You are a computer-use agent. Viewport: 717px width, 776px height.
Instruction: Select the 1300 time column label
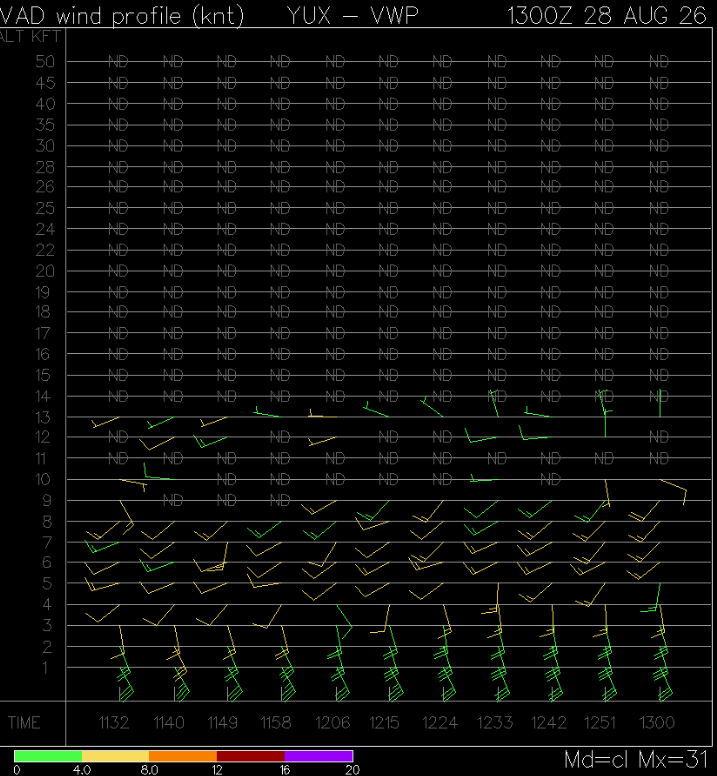point(657,723)
